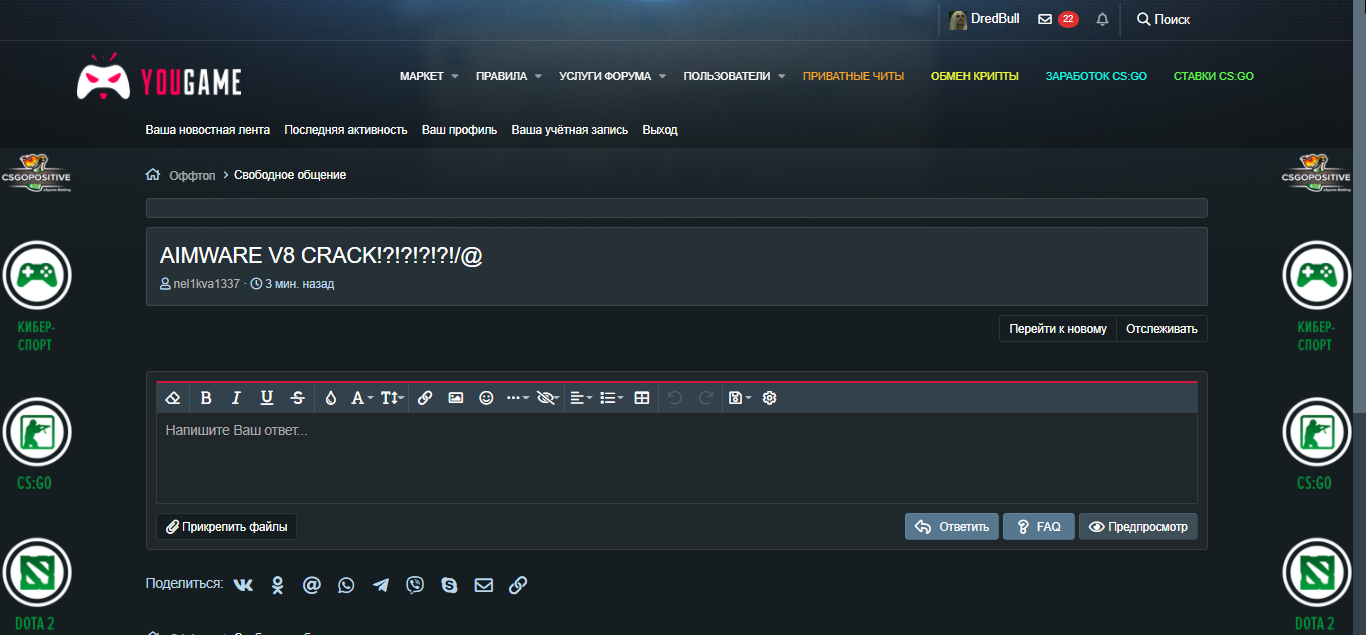The height and width of the screenshot is (635, 1366).
Task: Insert a table into the reply
Action: click(642, 398)
